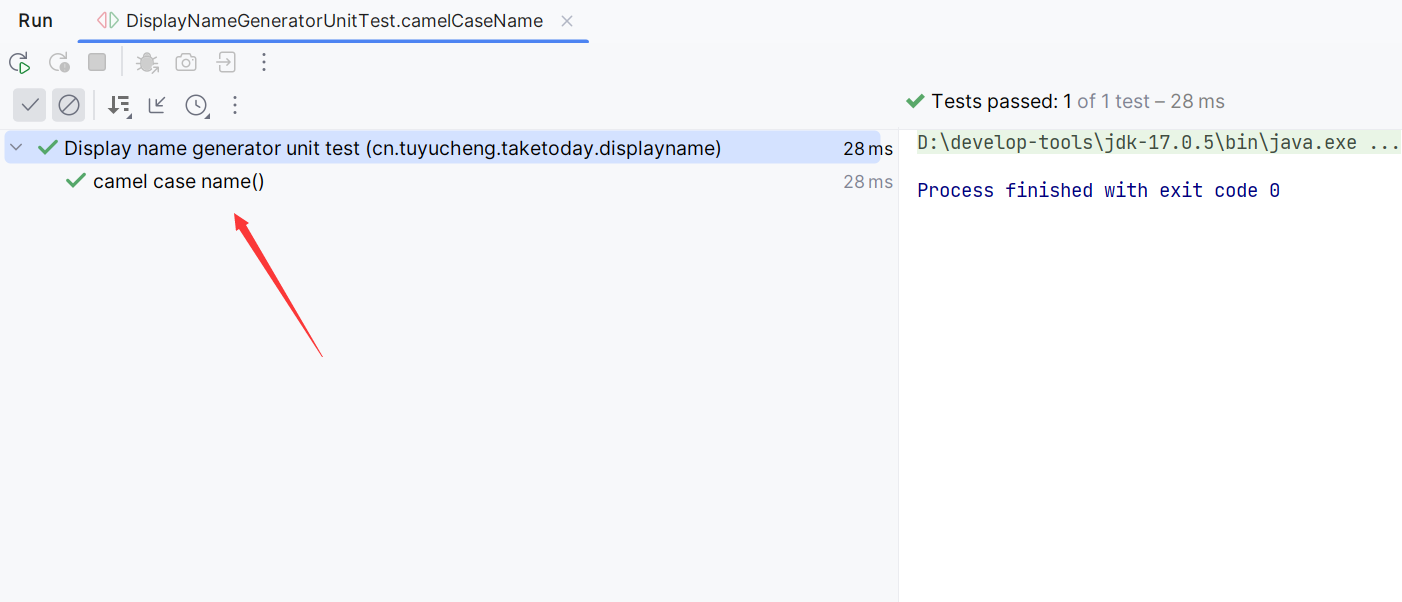Toggle Show Ignored tests filter
The width and height of the screenshot is (1402, 602).
coord(68,105)
